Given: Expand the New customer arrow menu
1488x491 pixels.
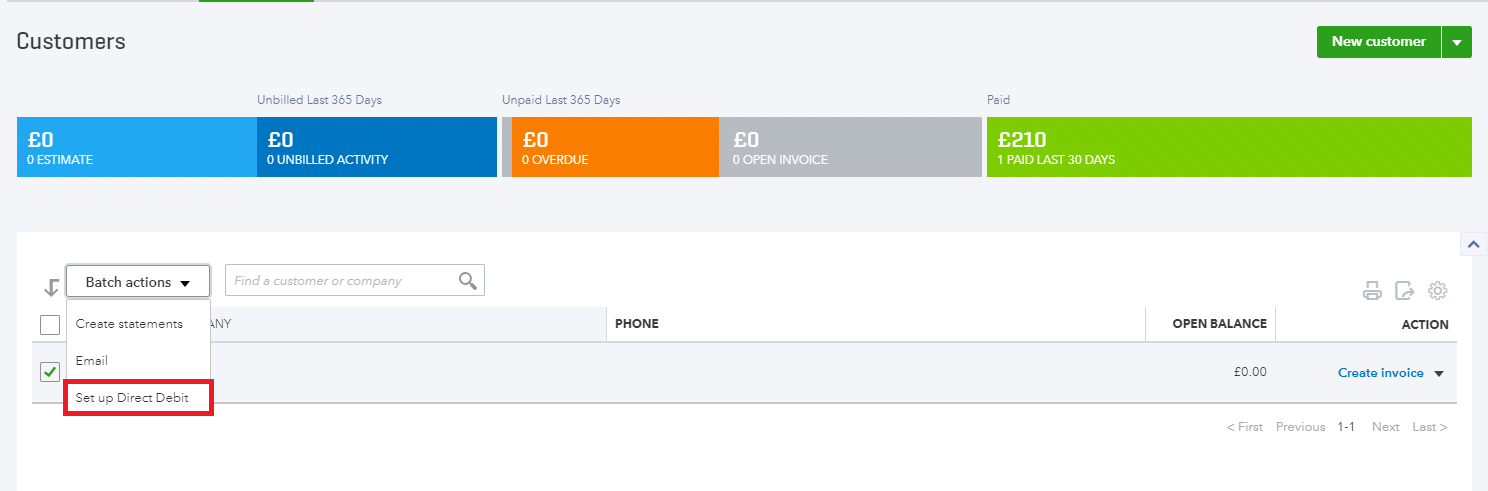Looking at the screenshot, I should coord(1457,42).
